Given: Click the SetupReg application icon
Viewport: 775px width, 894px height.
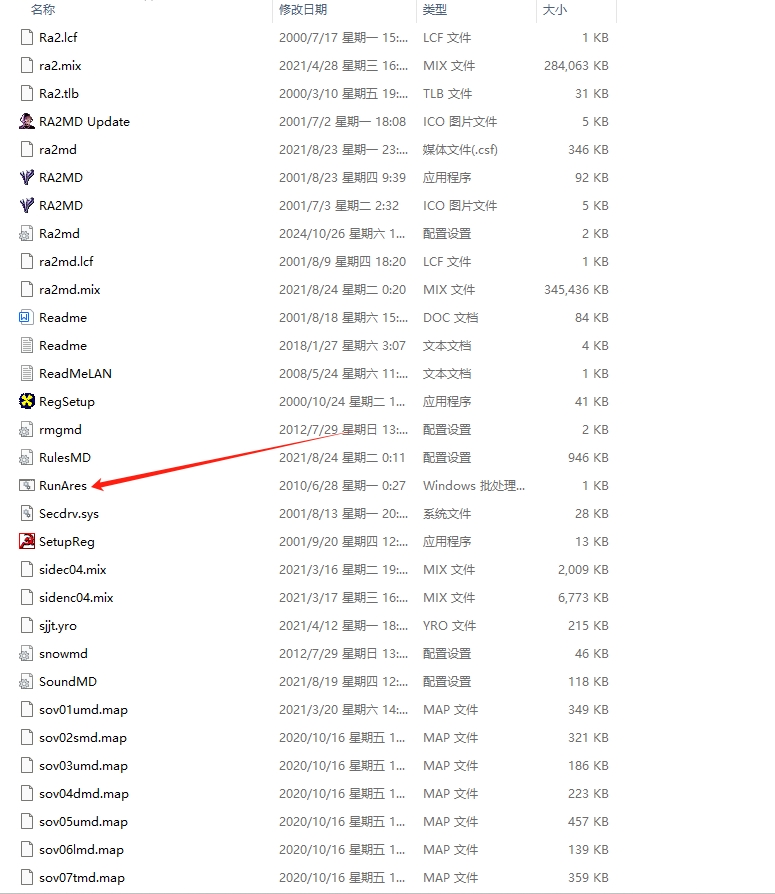Looking at the screenshot, I should (x=26, y=541).
